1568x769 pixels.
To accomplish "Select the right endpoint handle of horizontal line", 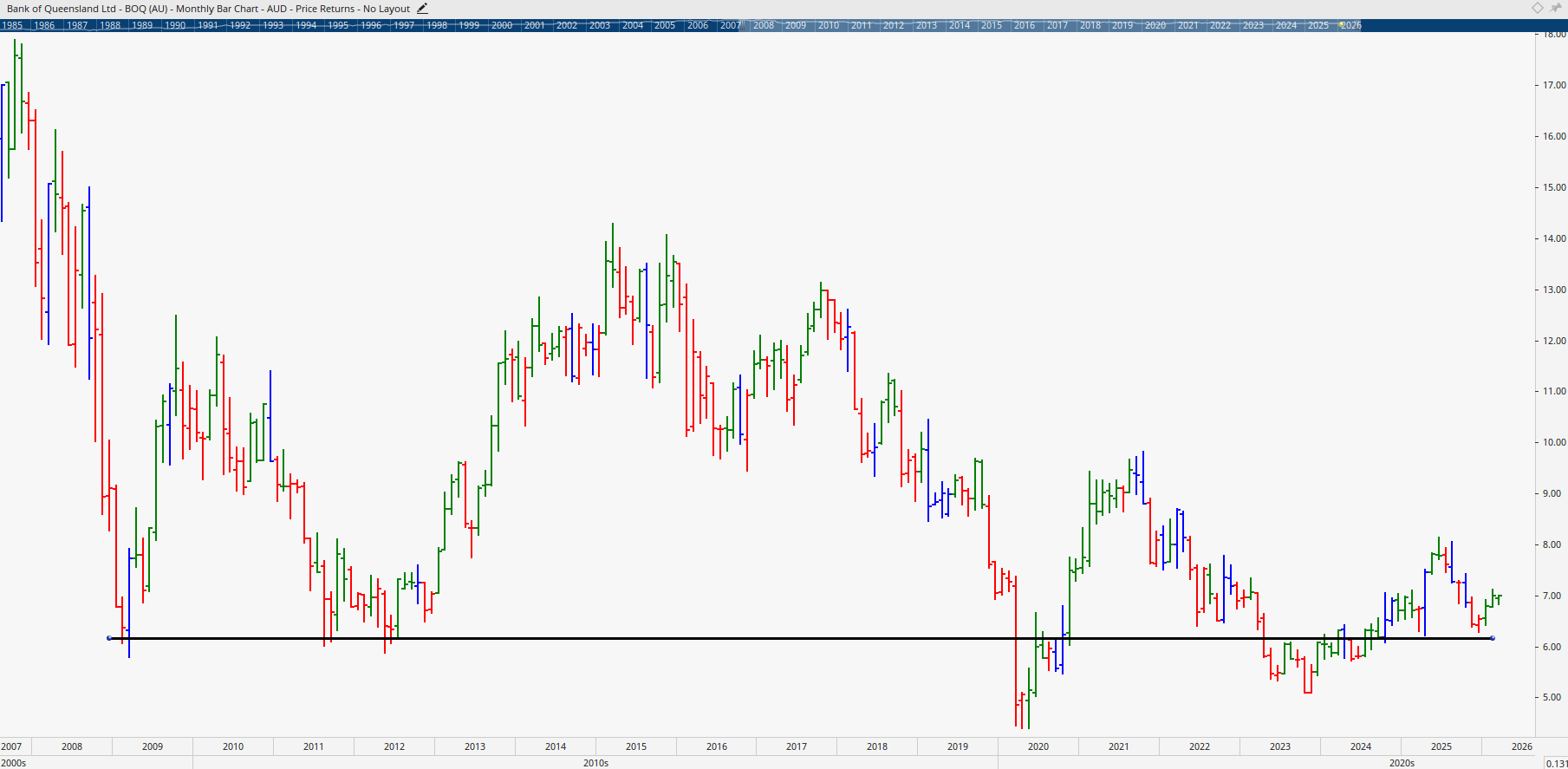I will pos(1492,638).
